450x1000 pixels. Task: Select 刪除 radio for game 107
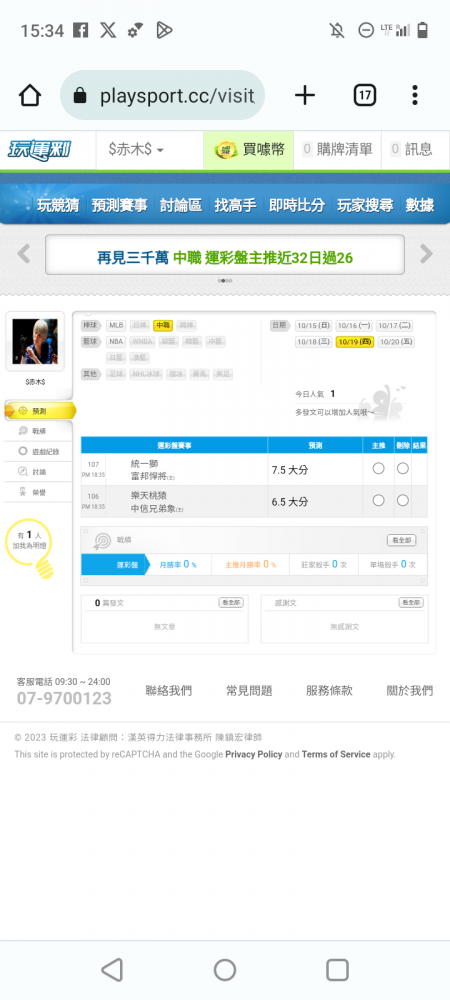tap(403, 469)
